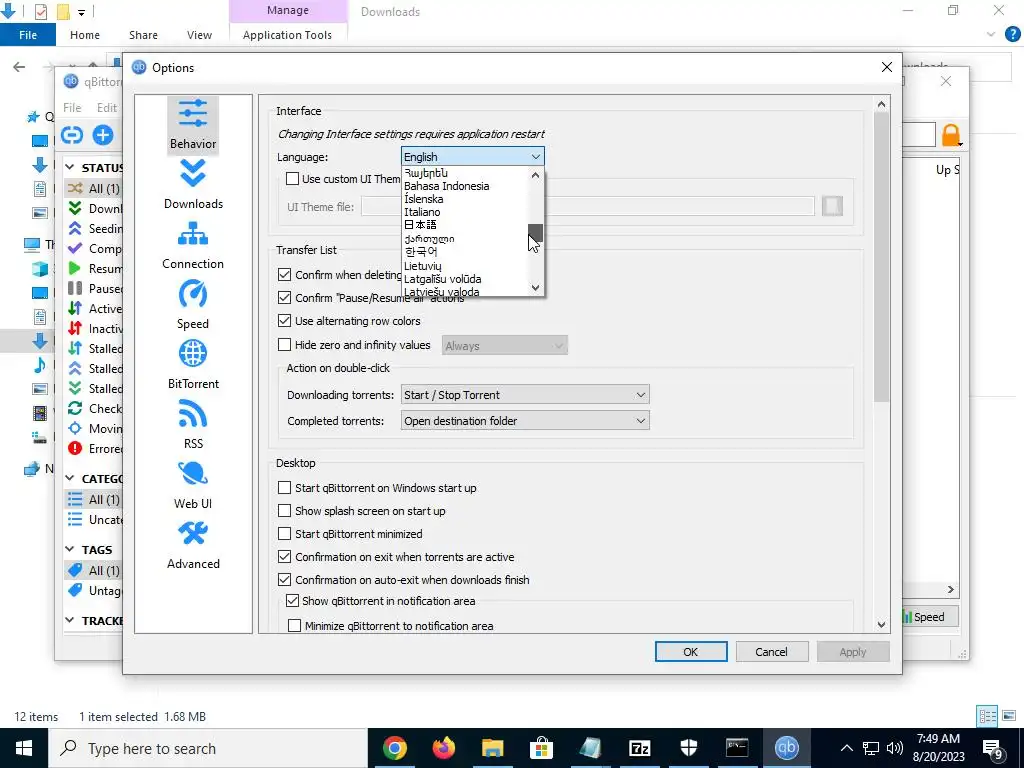Click the add torrent file plus icon

103,135
